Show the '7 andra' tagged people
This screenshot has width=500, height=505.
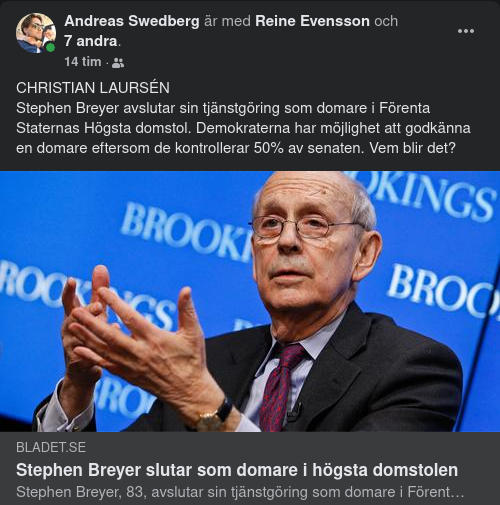[91, 41]
